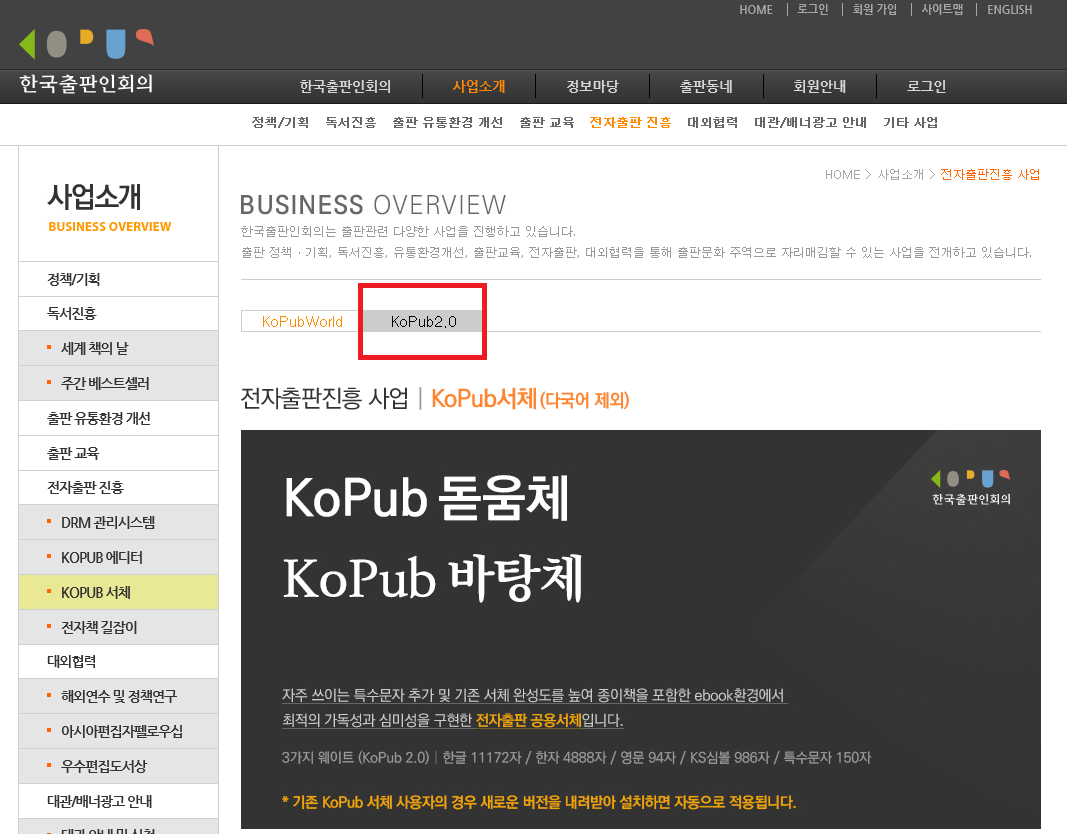Select 독서진흥 in the sub-navigation

(350, 122)
